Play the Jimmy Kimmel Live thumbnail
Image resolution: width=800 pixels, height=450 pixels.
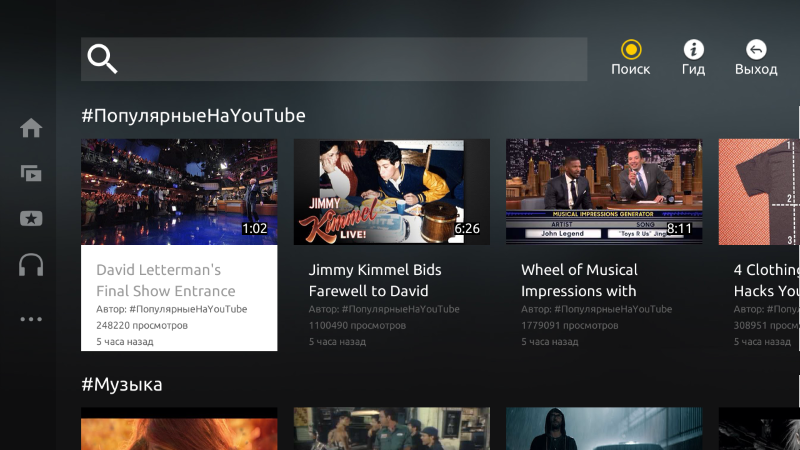coord(392,192)
